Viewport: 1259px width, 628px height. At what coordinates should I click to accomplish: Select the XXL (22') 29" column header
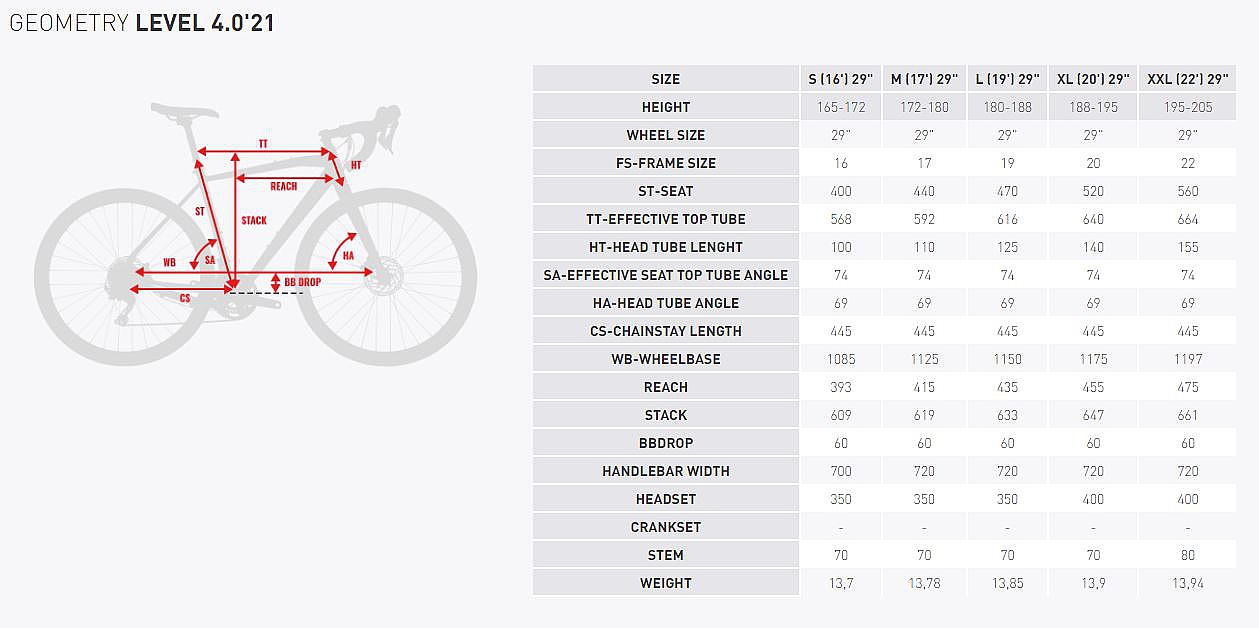(x=1188, y=79)
